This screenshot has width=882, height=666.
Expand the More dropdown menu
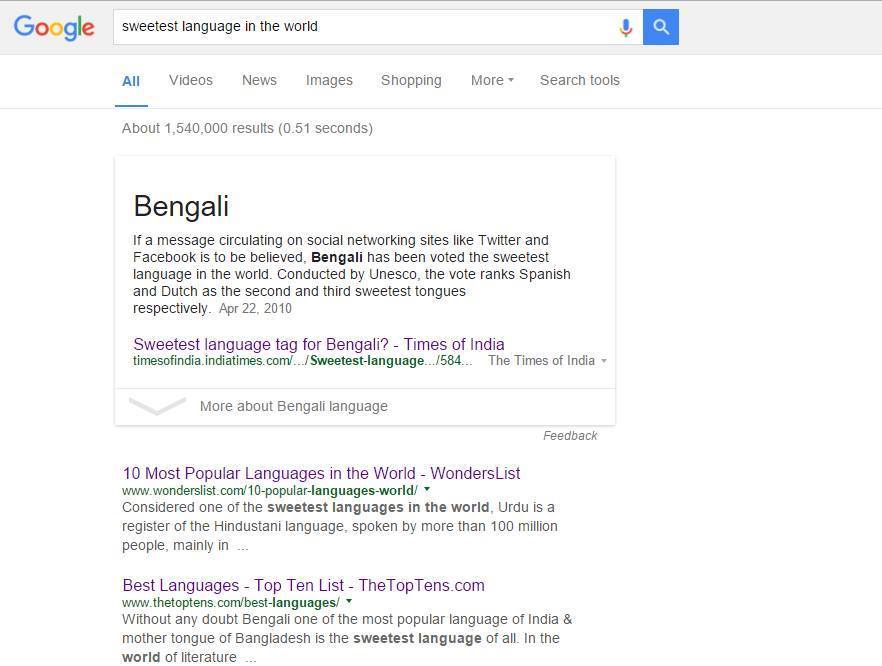(x=492, y=80)
